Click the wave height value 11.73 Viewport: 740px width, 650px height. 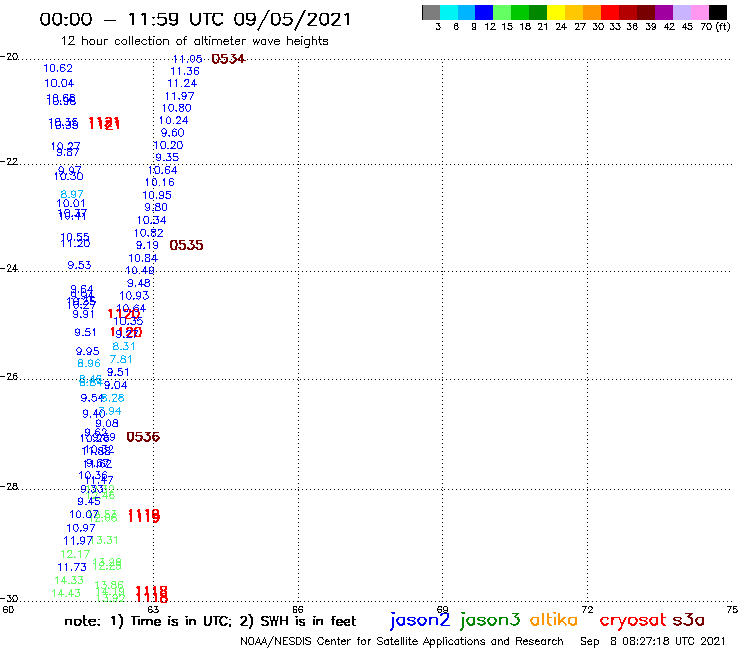point(72,567)
